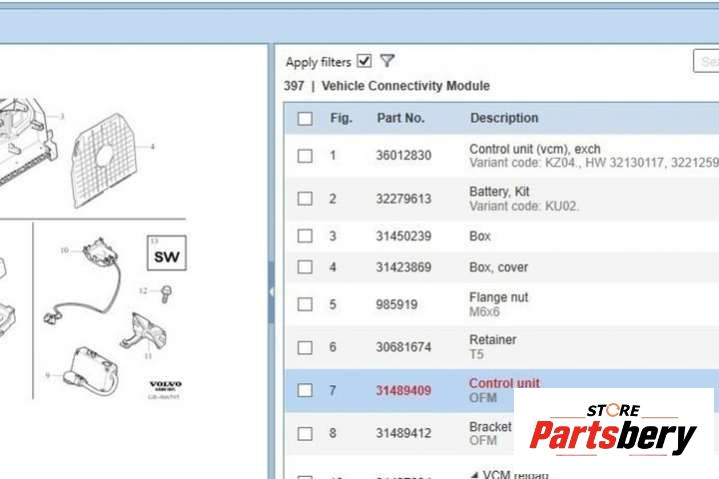This screenshot has height=479, width=719.
Task: Select the antenna module part 10 in diagram
Action: pyautogui.click(x=99, y=255)
